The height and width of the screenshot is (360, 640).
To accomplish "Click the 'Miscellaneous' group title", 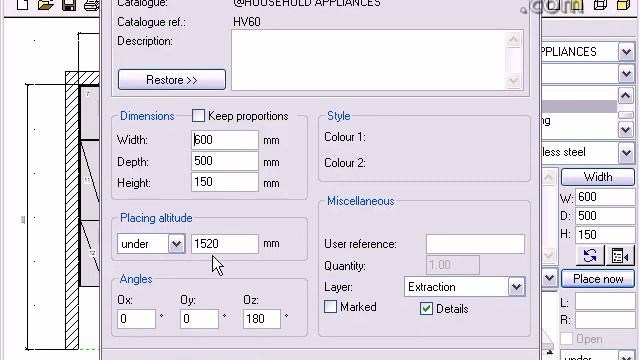I will (x=361, y=201).
